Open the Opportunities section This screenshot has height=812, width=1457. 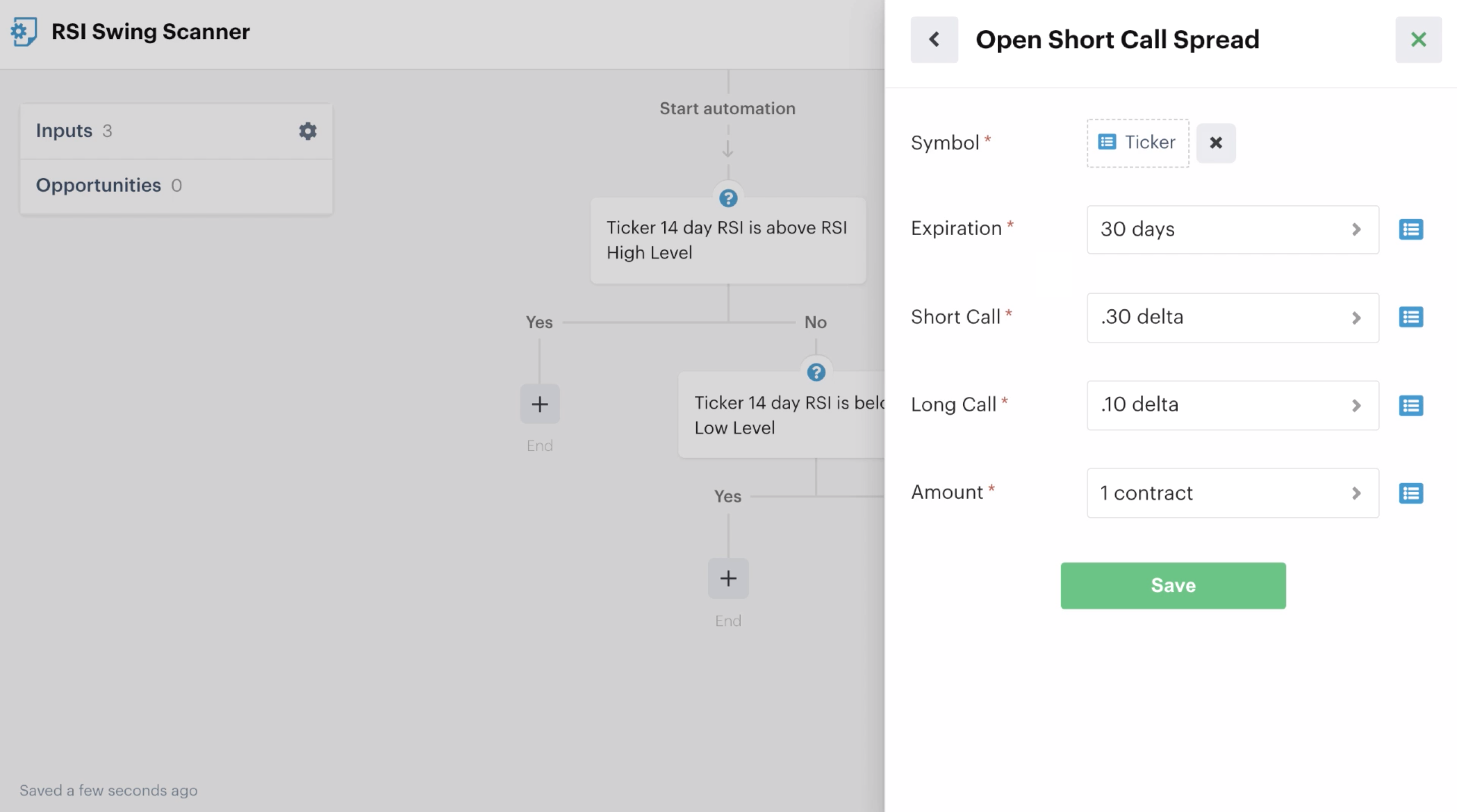(177, 186)
